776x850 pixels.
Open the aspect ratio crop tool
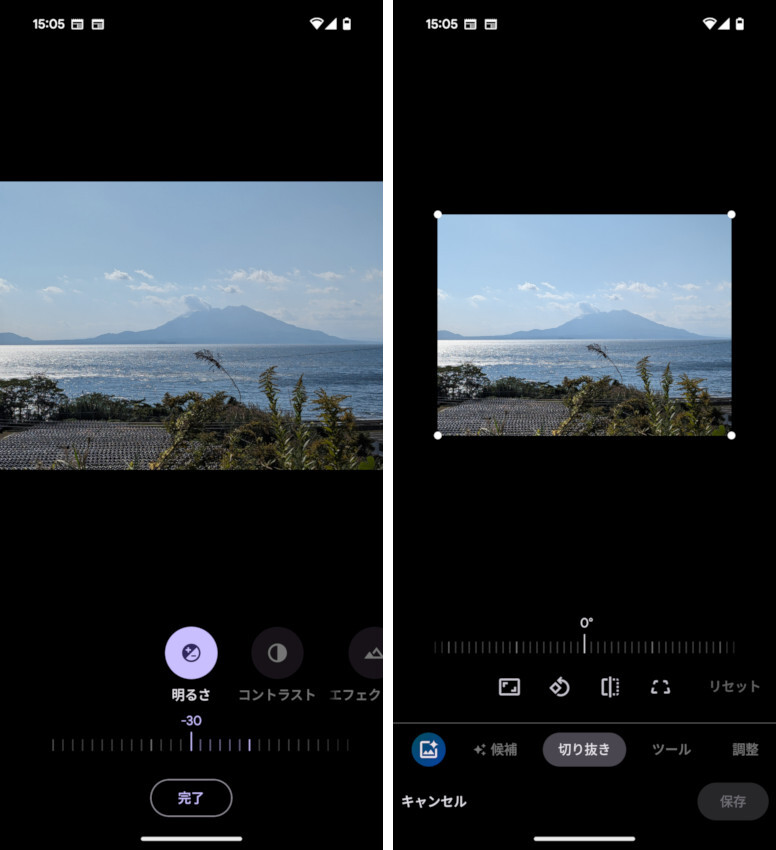coord(509,687)
